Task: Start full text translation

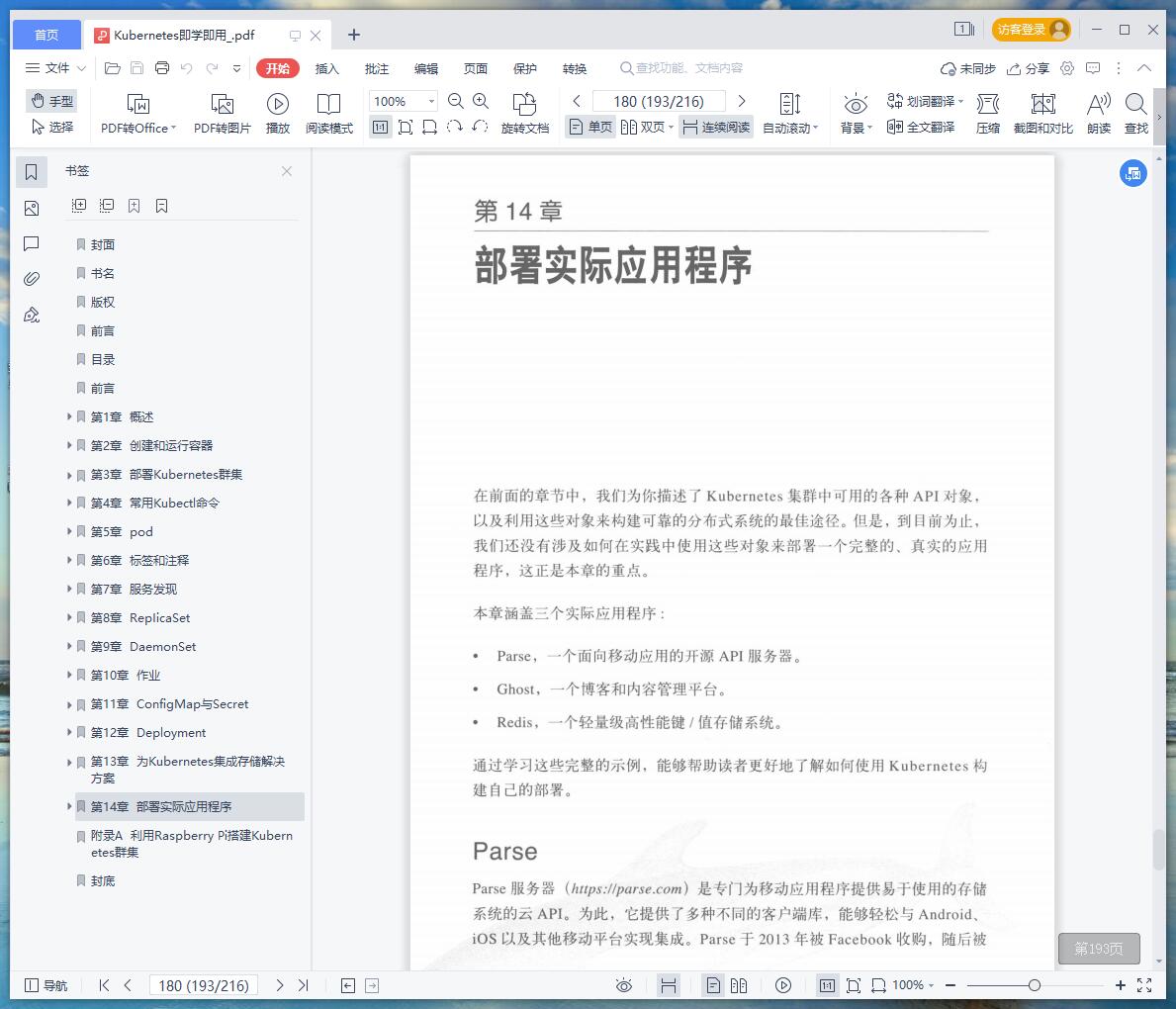Action: click(x=920, y=127)
